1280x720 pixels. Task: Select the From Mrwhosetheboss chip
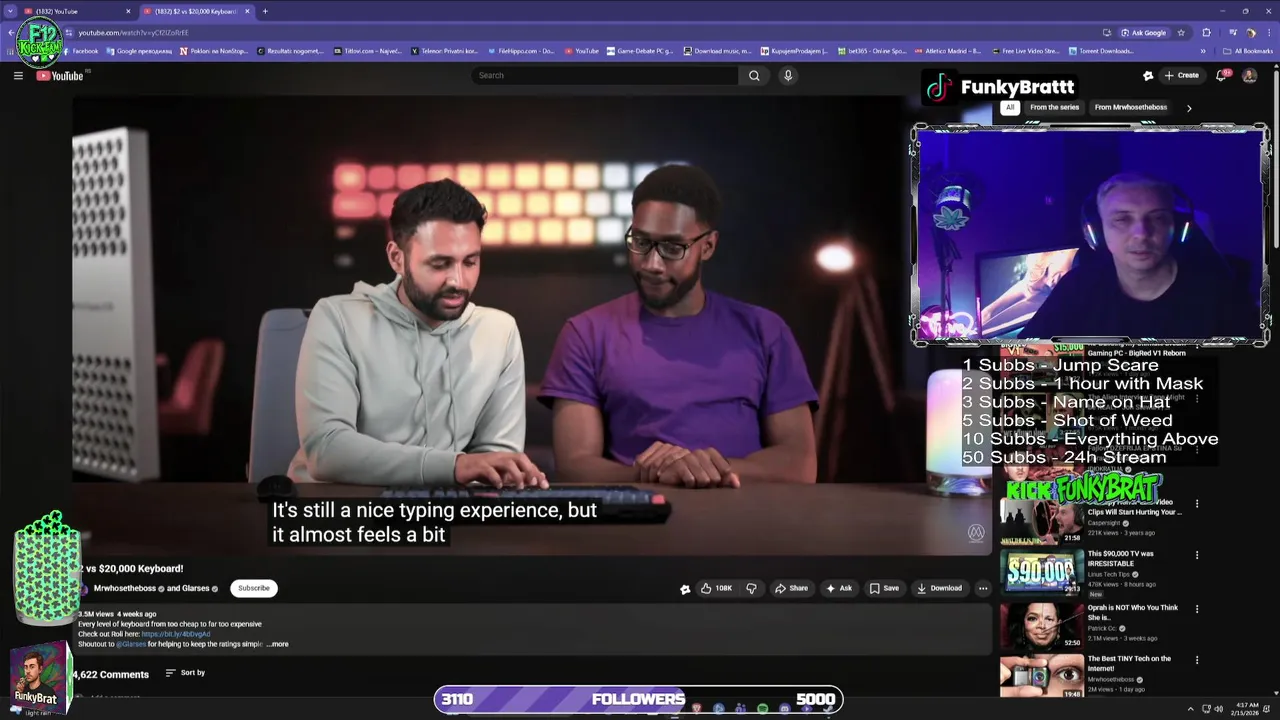(1130, 107)
